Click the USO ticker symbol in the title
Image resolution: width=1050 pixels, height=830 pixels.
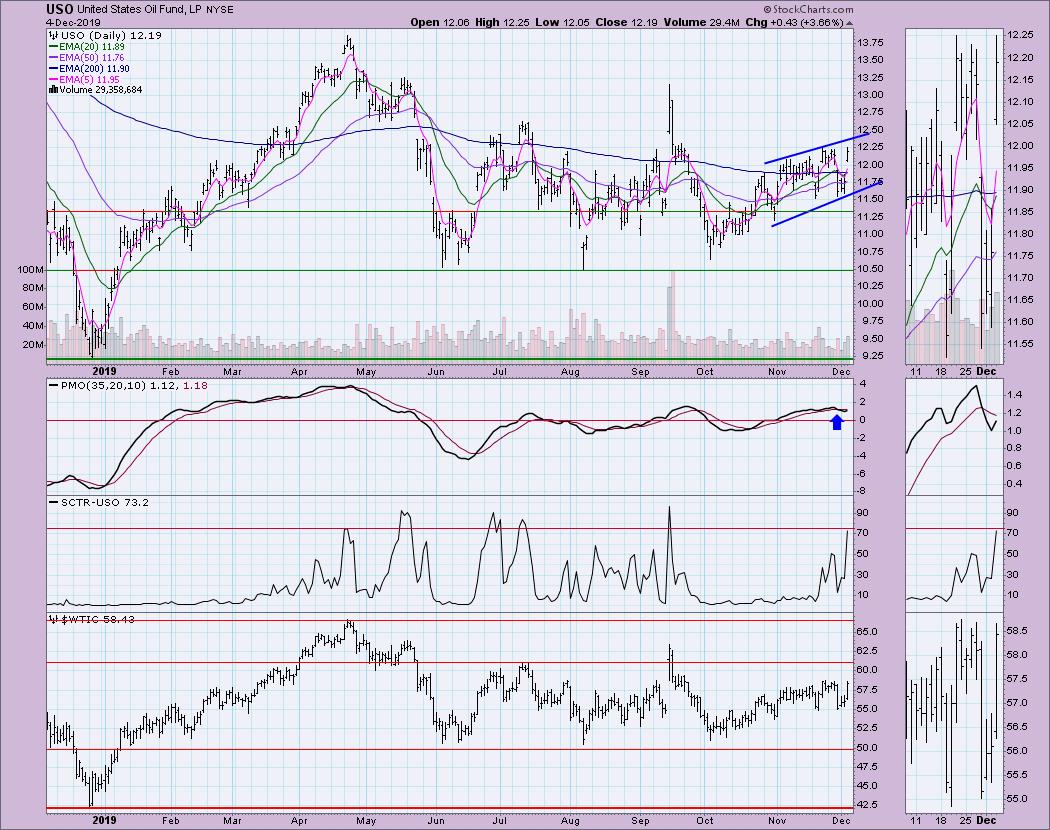point(60,9)
